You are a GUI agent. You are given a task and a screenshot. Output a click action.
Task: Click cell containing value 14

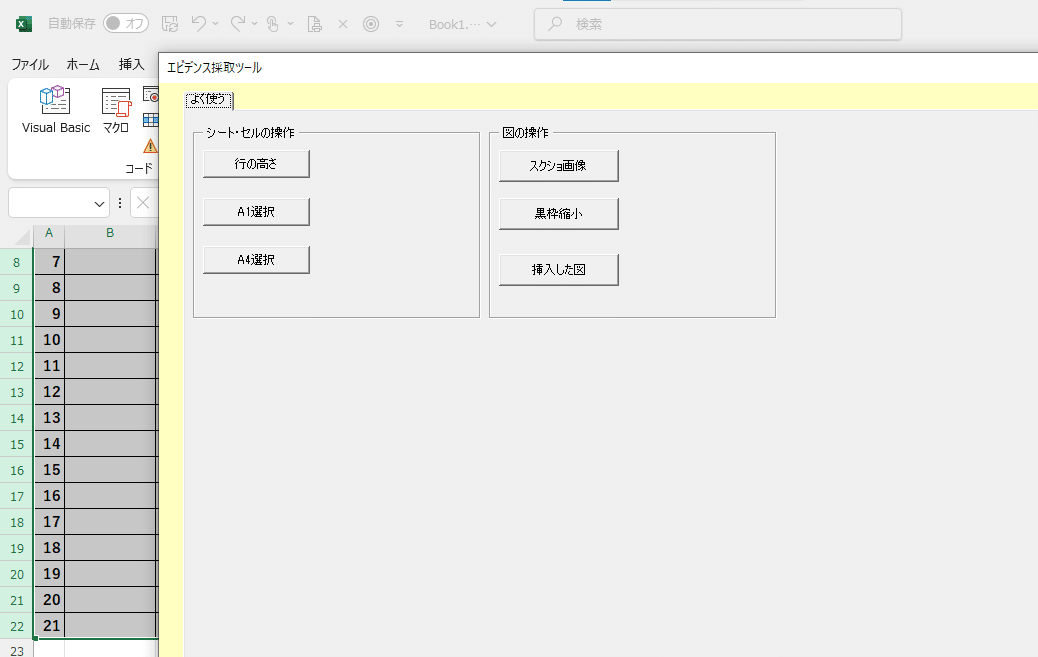point(50,444)
